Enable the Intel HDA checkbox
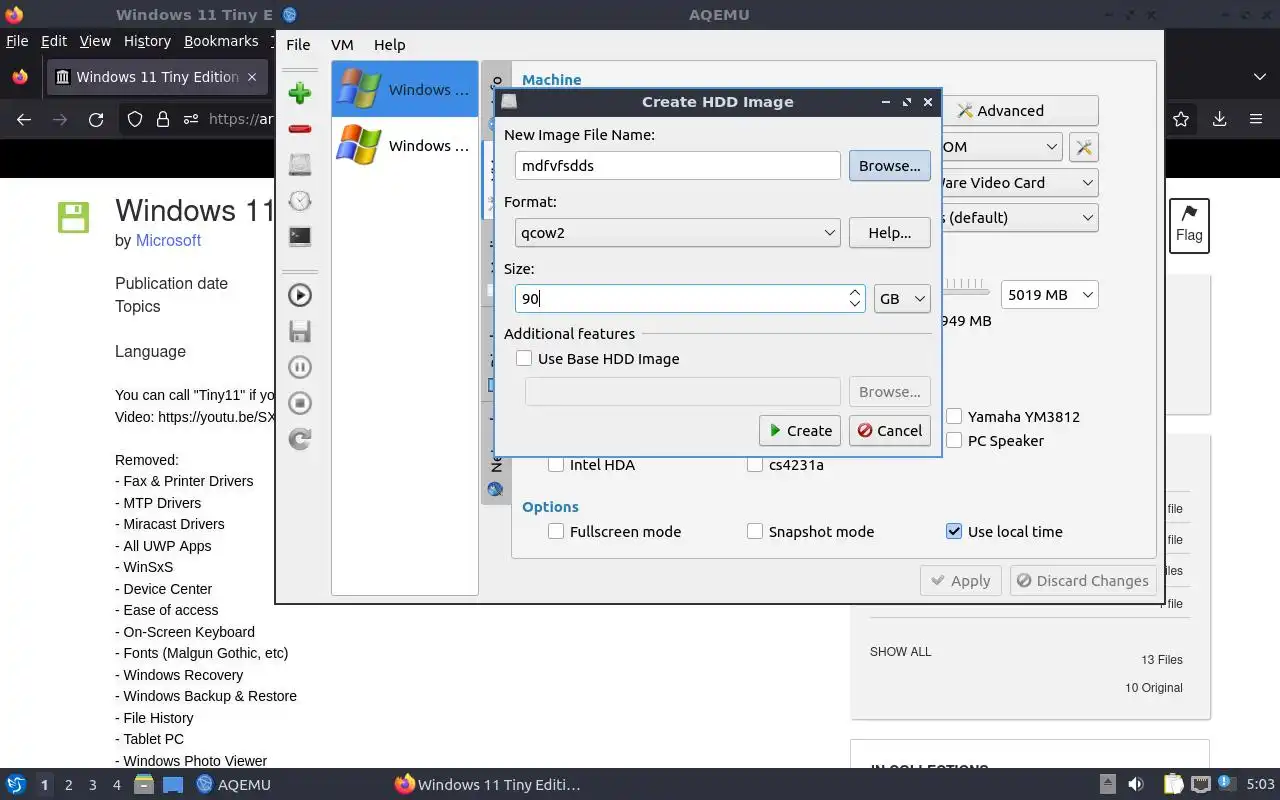Viewport: 1280px width, 800px height. coord(556,464)
